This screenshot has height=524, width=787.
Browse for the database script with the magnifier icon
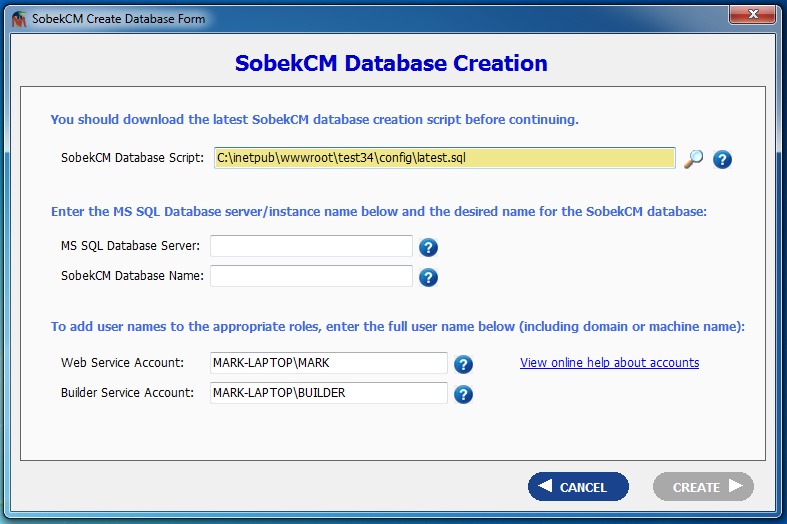point(694,159)
